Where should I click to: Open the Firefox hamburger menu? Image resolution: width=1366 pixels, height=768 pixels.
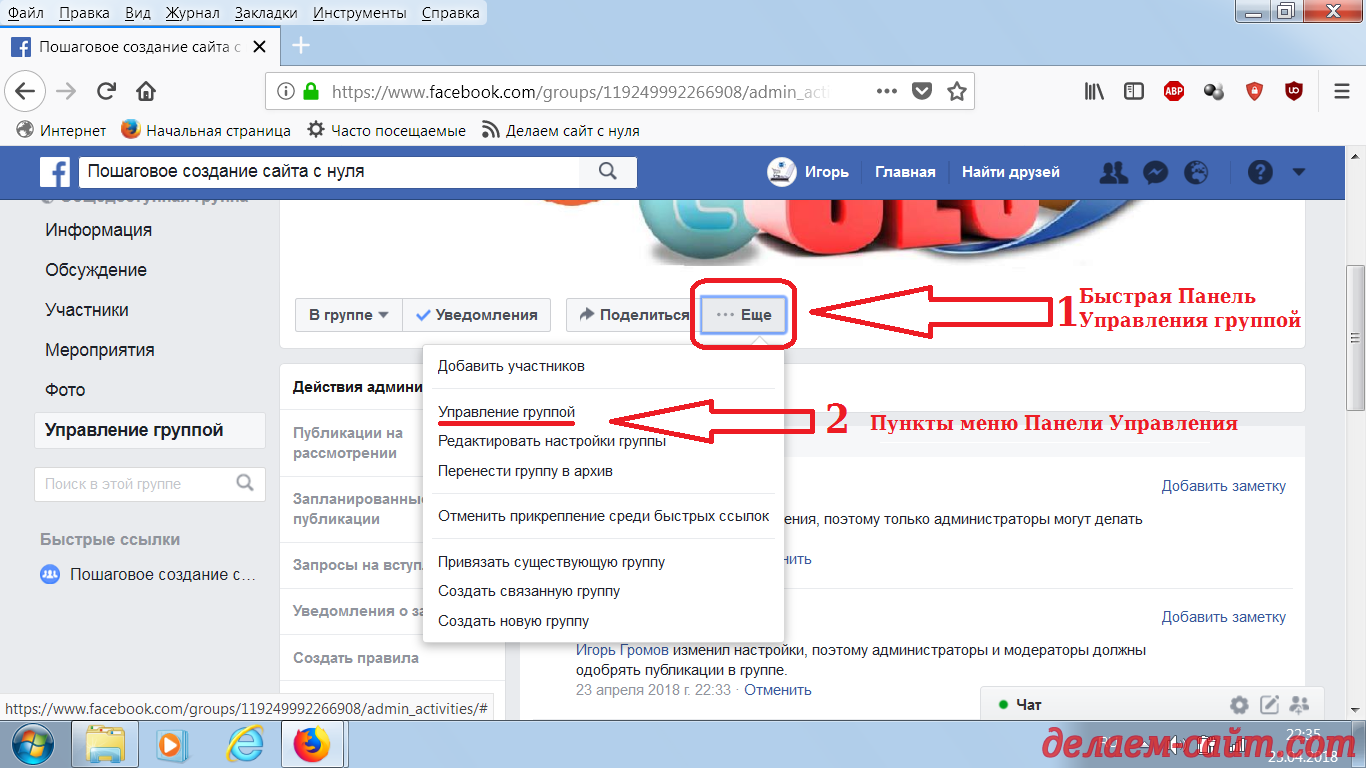coord(1341,90)
